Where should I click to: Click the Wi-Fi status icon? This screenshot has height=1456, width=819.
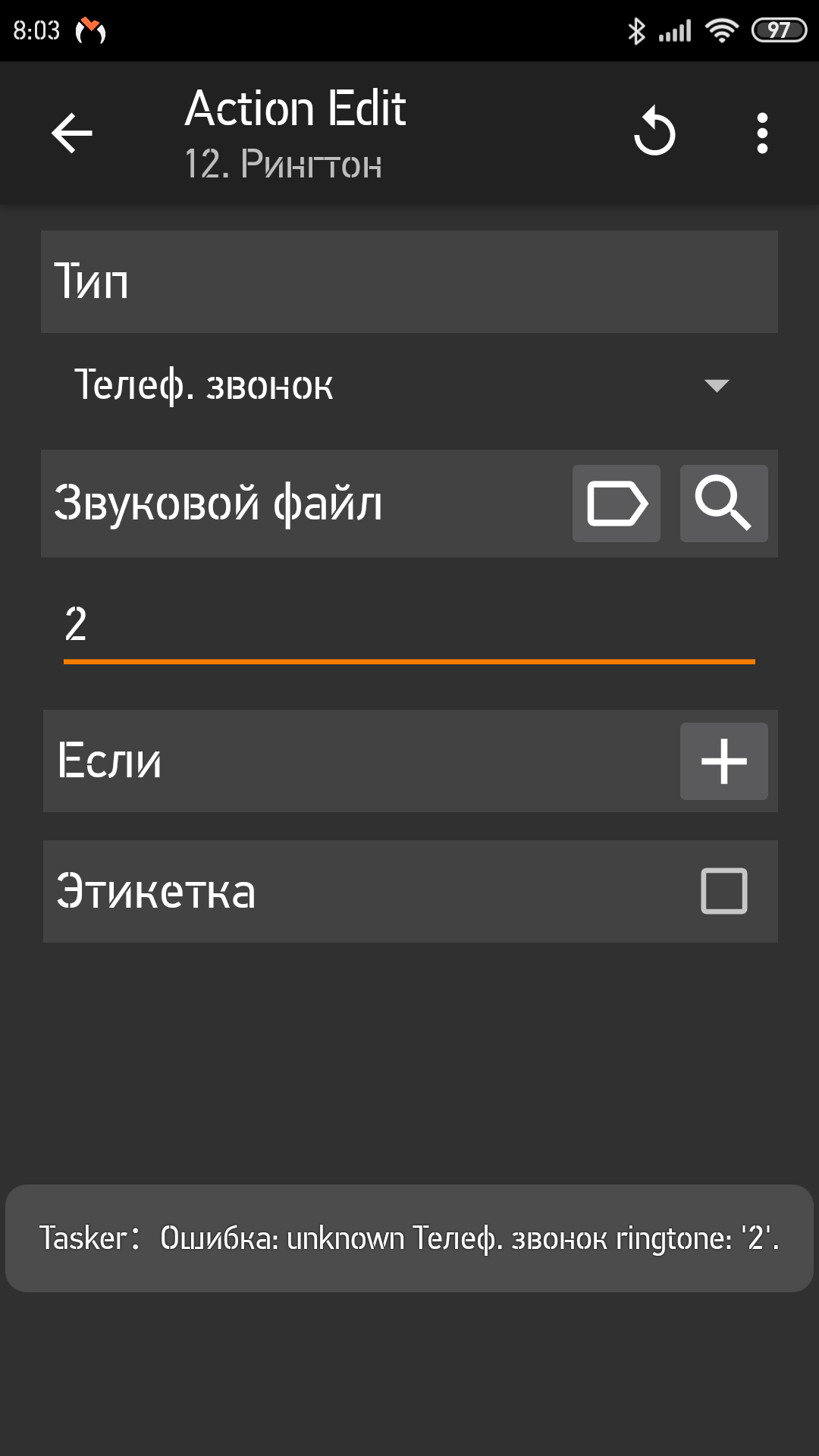pyautogui.click(x=721, y=30)
